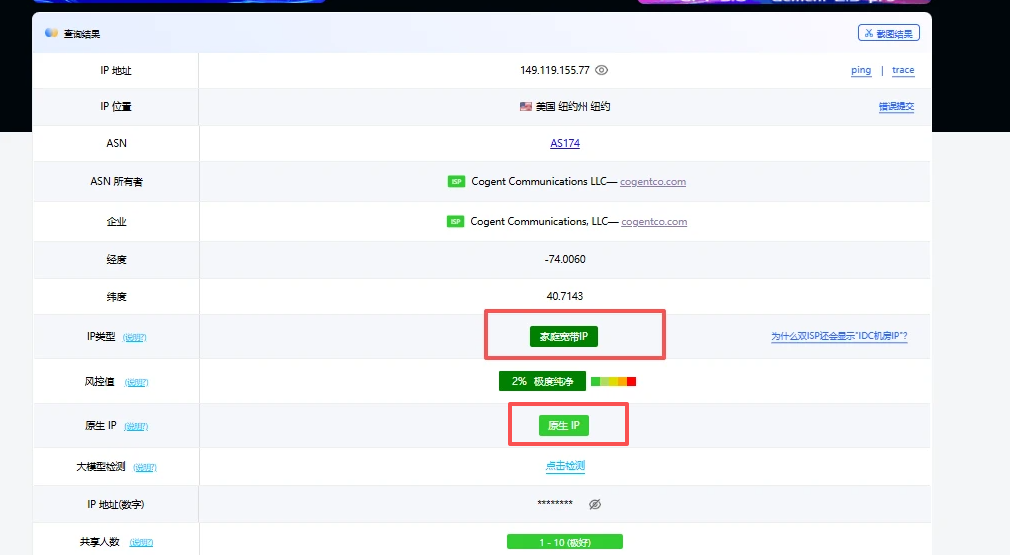Visit cogentco.com link in ASN 所有者 row
The width and height of the screenshot is (1010, 555).
653,182
